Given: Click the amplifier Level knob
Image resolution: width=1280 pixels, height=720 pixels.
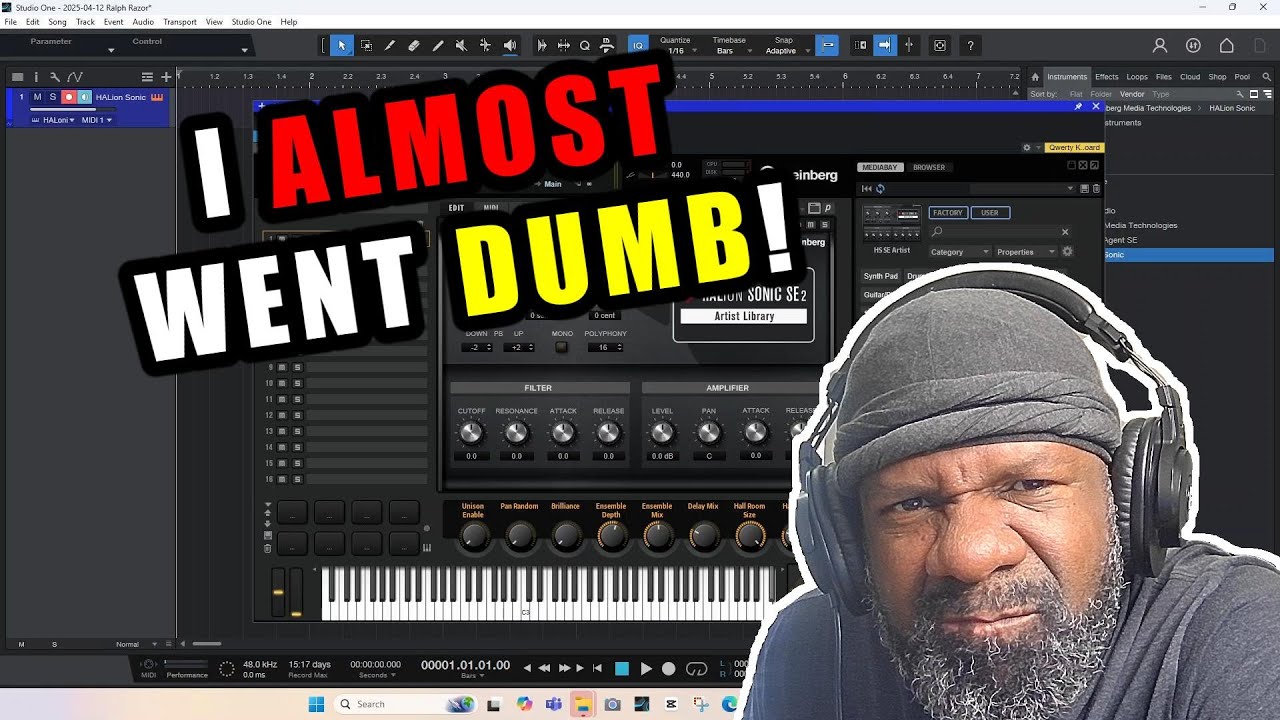Looking at the screenshot, I should click(662, 433).
